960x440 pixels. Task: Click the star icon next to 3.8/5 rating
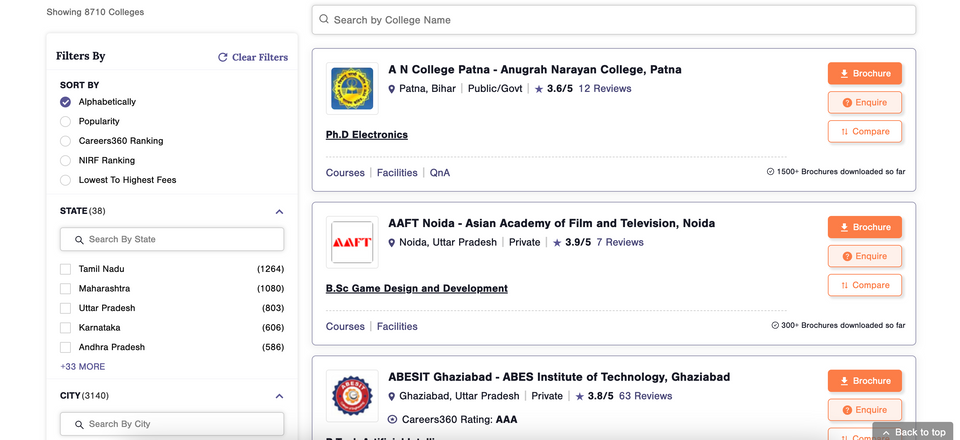[580, 397]
